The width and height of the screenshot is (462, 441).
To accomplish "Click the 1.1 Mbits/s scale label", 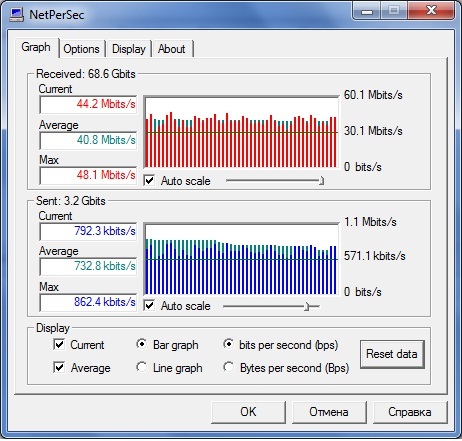I will 370,222.
